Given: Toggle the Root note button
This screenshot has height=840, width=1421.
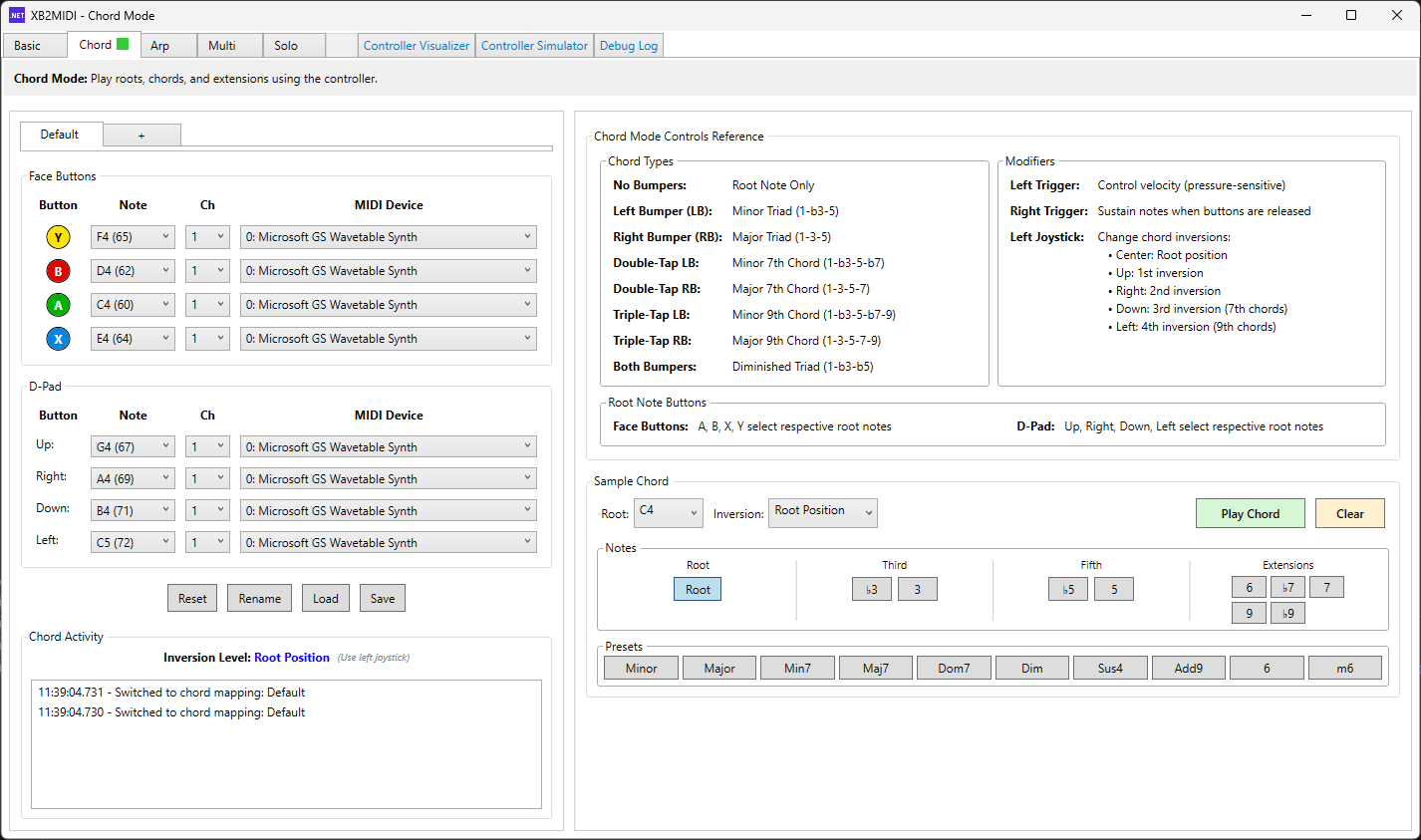Looking at the screenshot, I should pos(698,590).
